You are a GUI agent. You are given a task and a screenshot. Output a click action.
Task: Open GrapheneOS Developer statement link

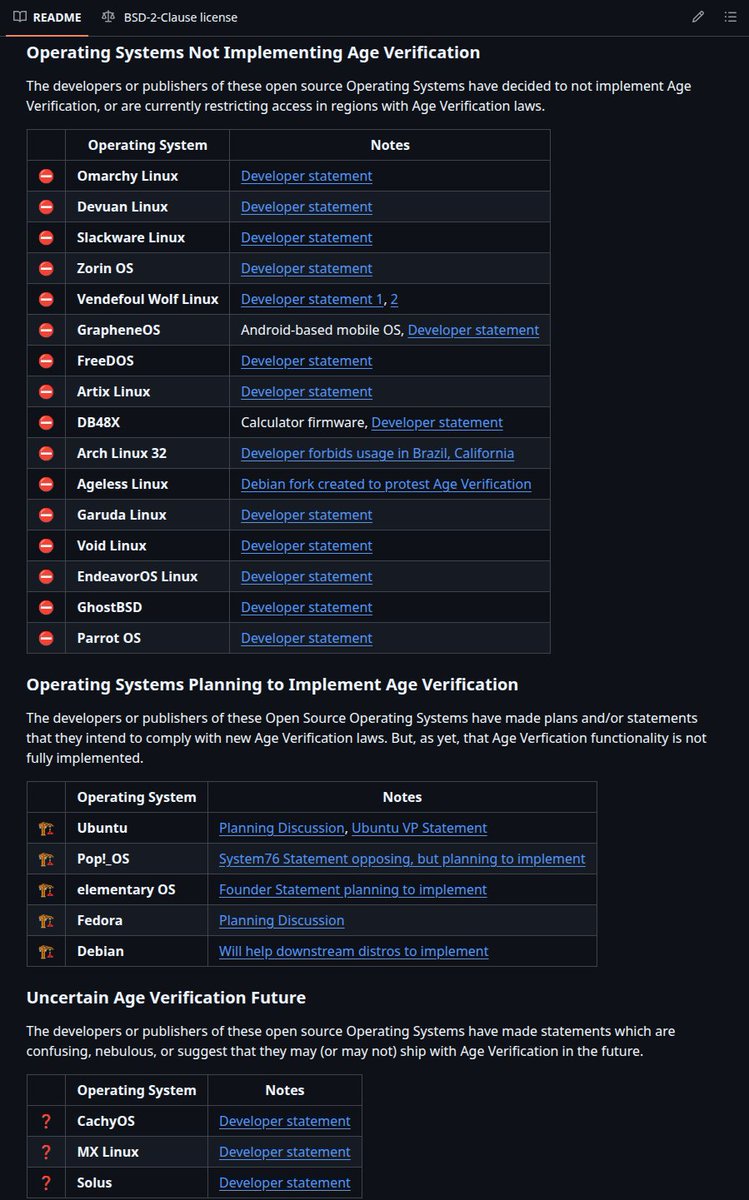pyautogui.click(x=473, y=330)
